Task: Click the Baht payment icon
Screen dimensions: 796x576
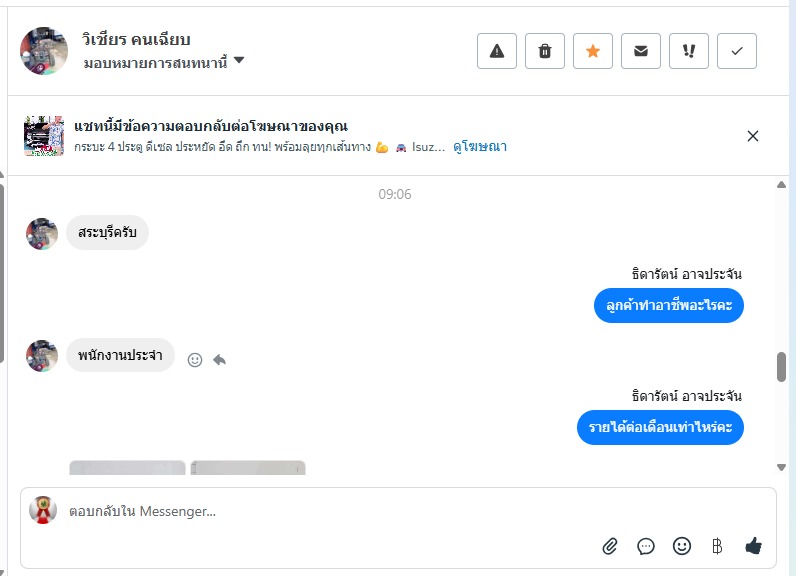Action: coord(717,546)
